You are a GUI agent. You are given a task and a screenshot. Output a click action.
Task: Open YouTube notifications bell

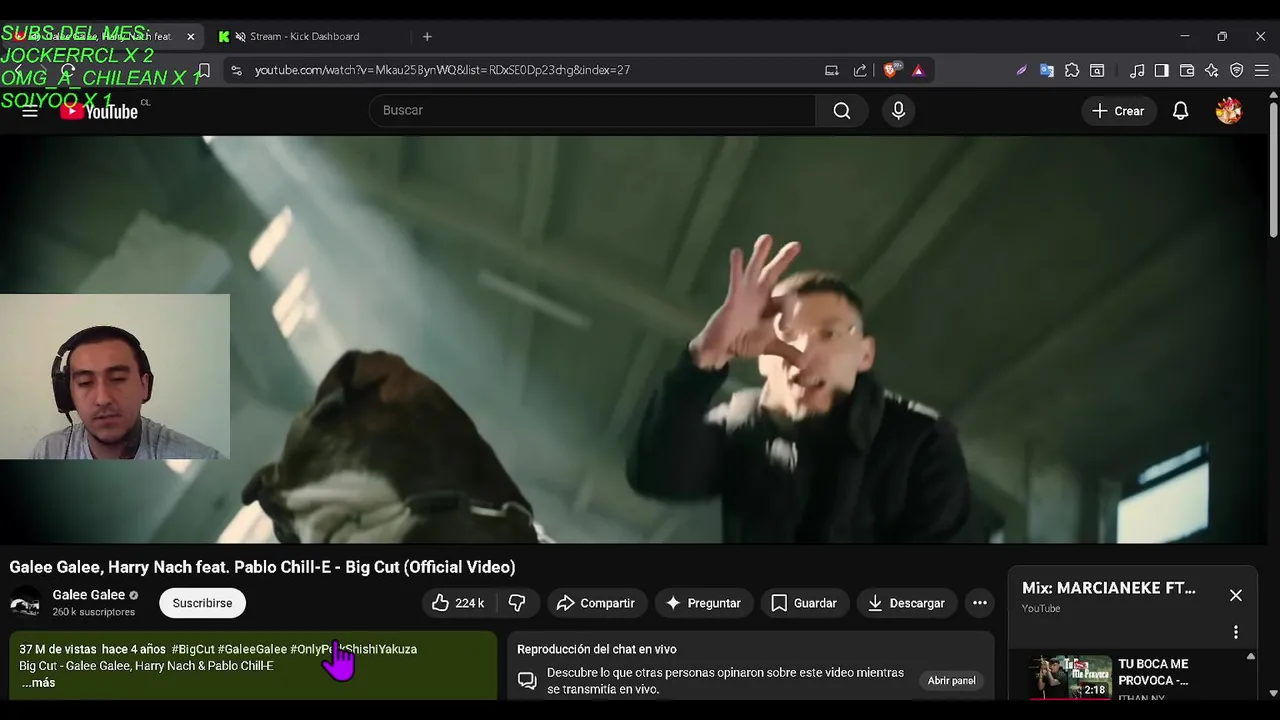[x=1180, y=111]
